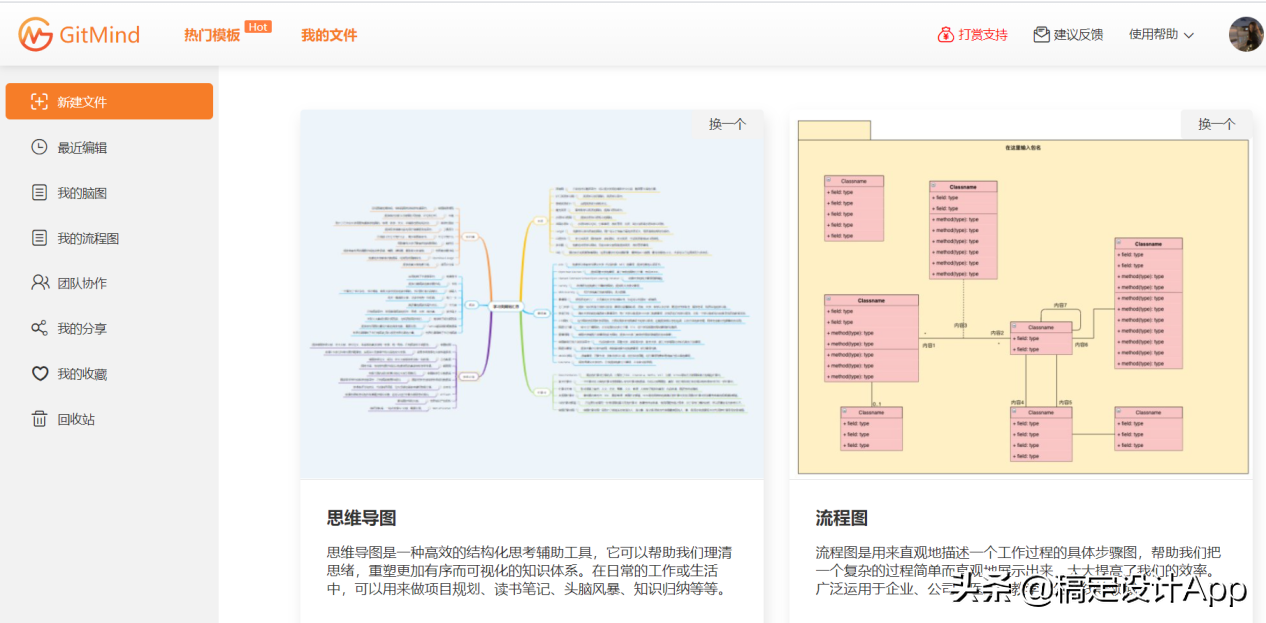1266x623 pixels.
Task: Open the flowchart UML template thumbnail
Action: [1021, 294]
